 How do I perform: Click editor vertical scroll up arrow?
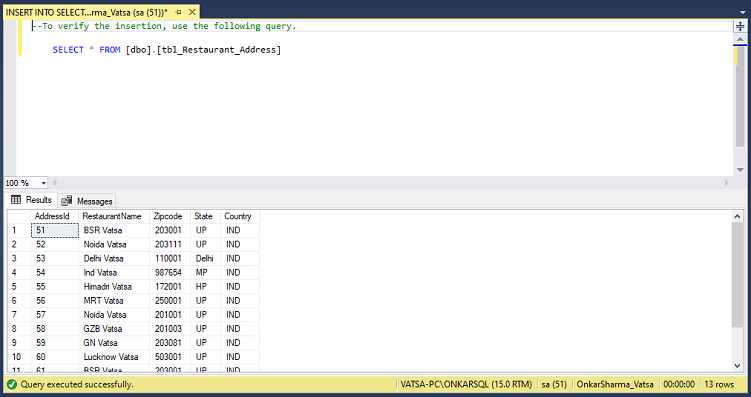740,39
